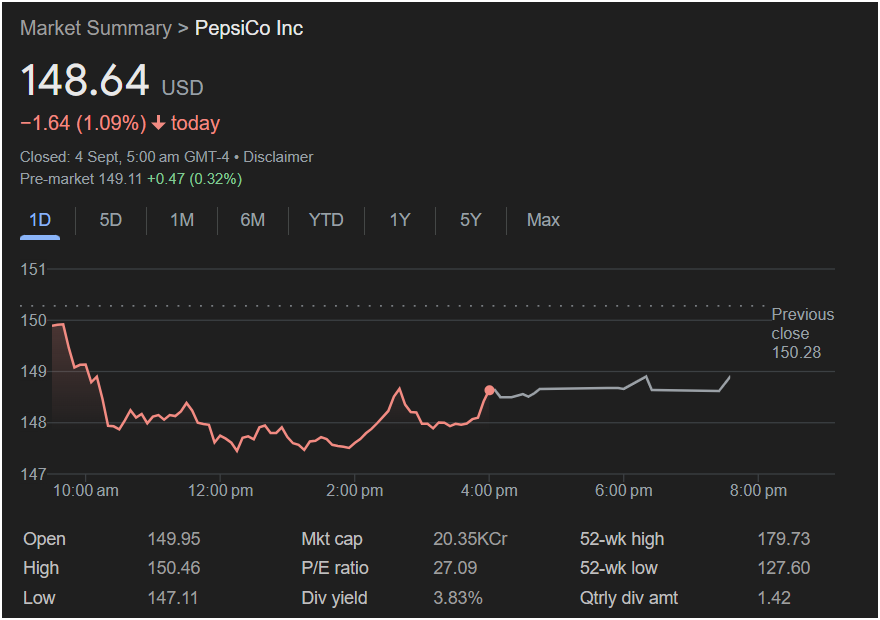
Task: Click the Div yield label
Action: pyautogui.click(x=334, y=598)
